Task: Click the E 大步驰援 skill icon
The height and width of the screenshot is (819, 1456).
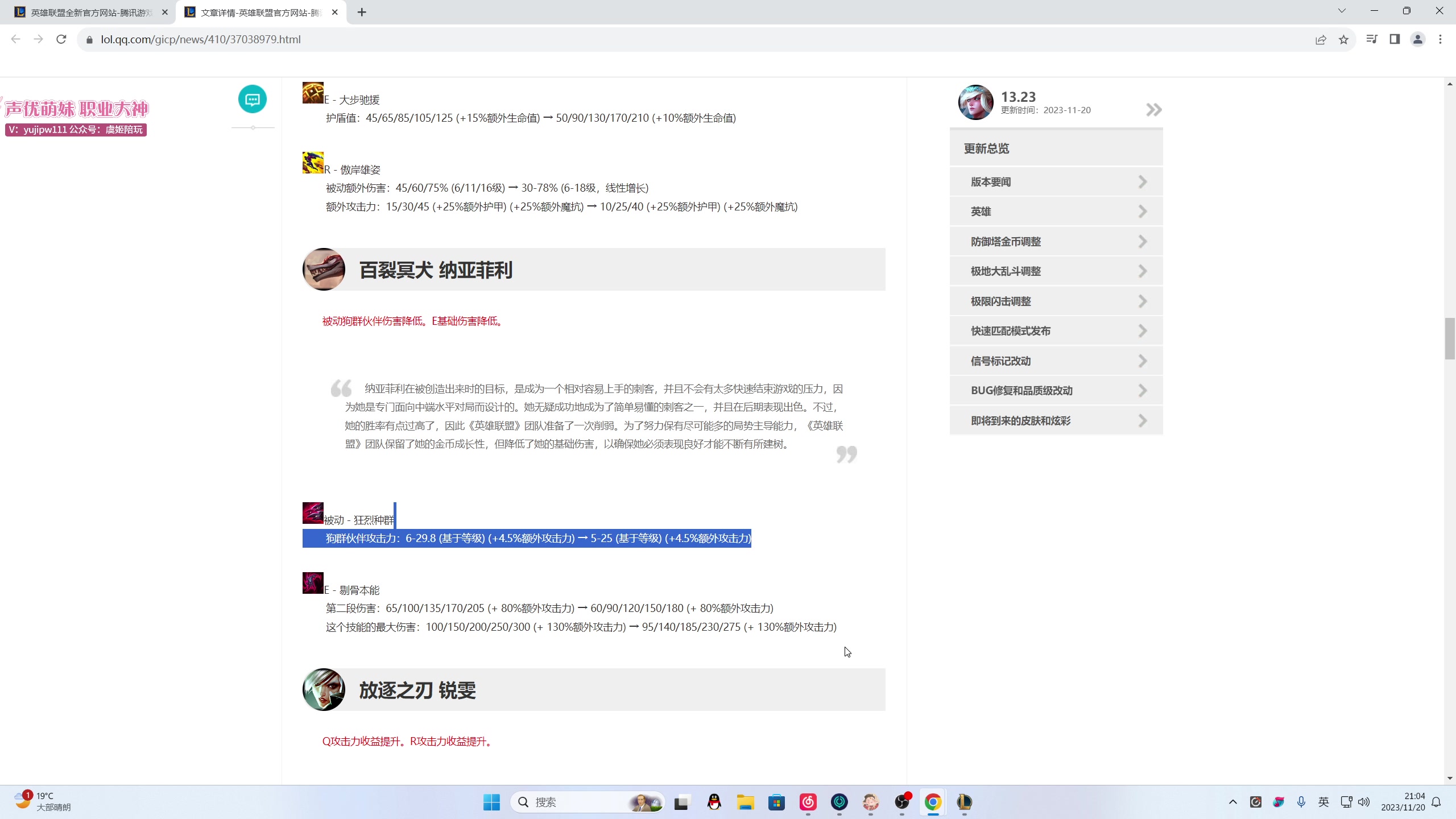Action: [313, 93]
